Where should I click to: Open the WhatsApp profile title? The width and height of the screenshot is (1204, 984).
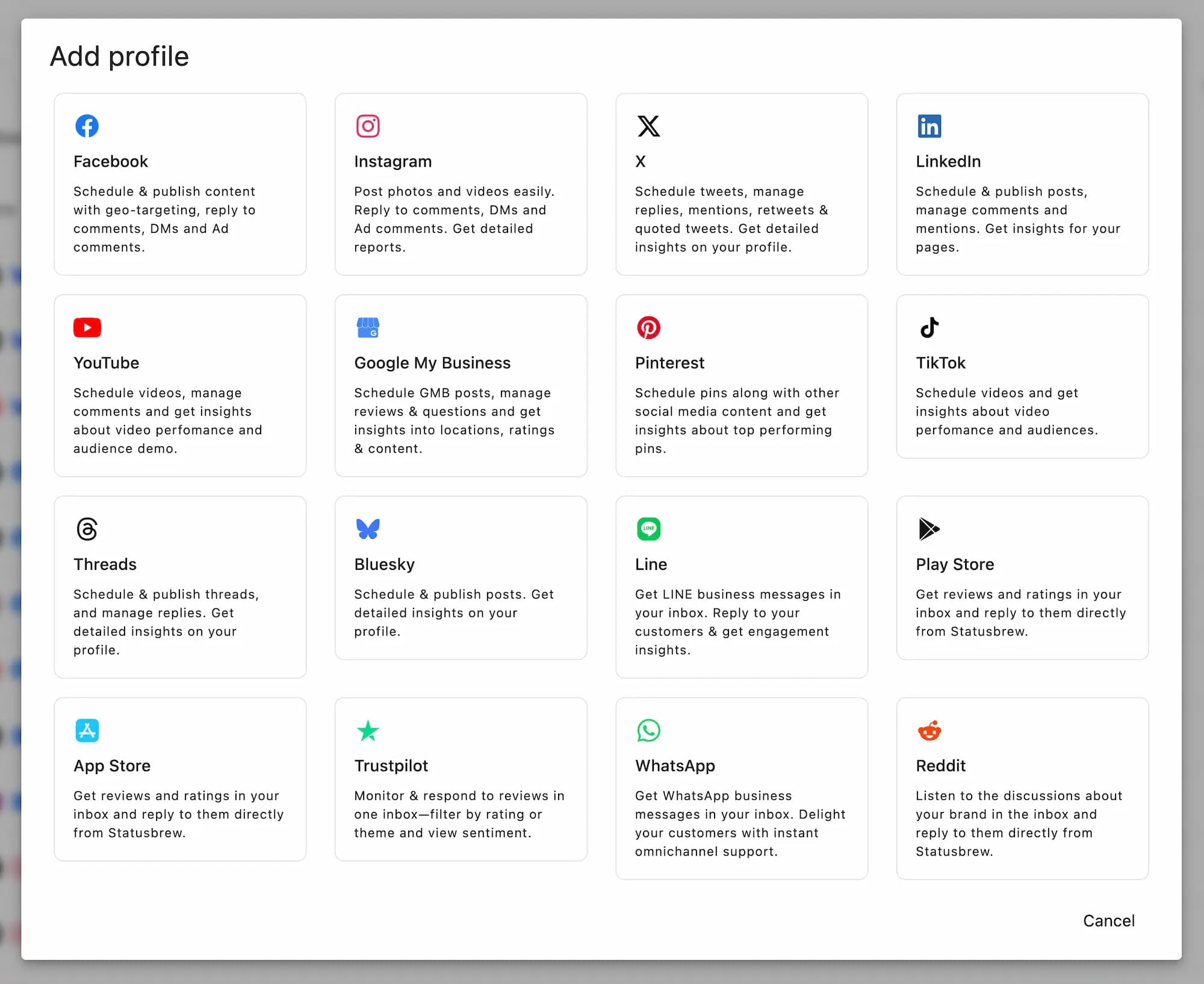pyautogui.click(x=675, y=766)
